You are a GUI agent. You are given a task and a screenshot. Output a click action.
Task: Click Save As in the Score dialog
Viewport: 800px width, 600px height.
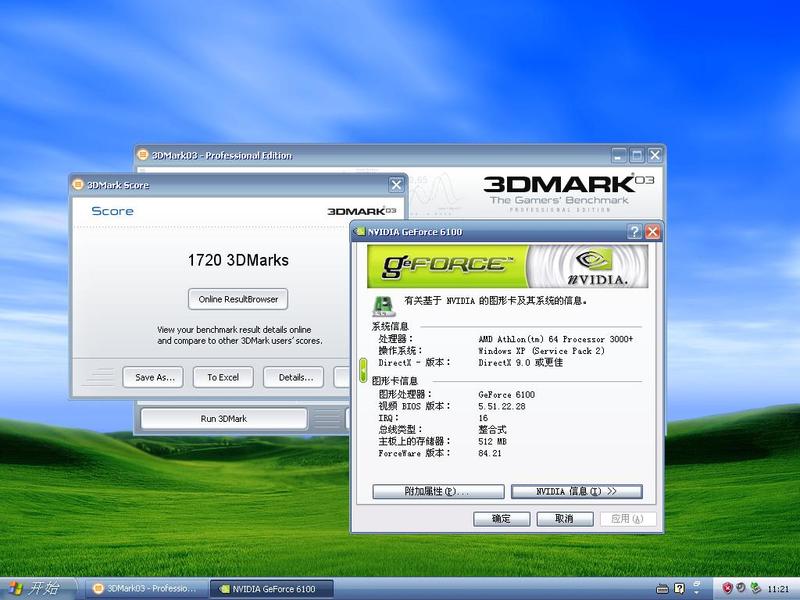tap(153, 377)
